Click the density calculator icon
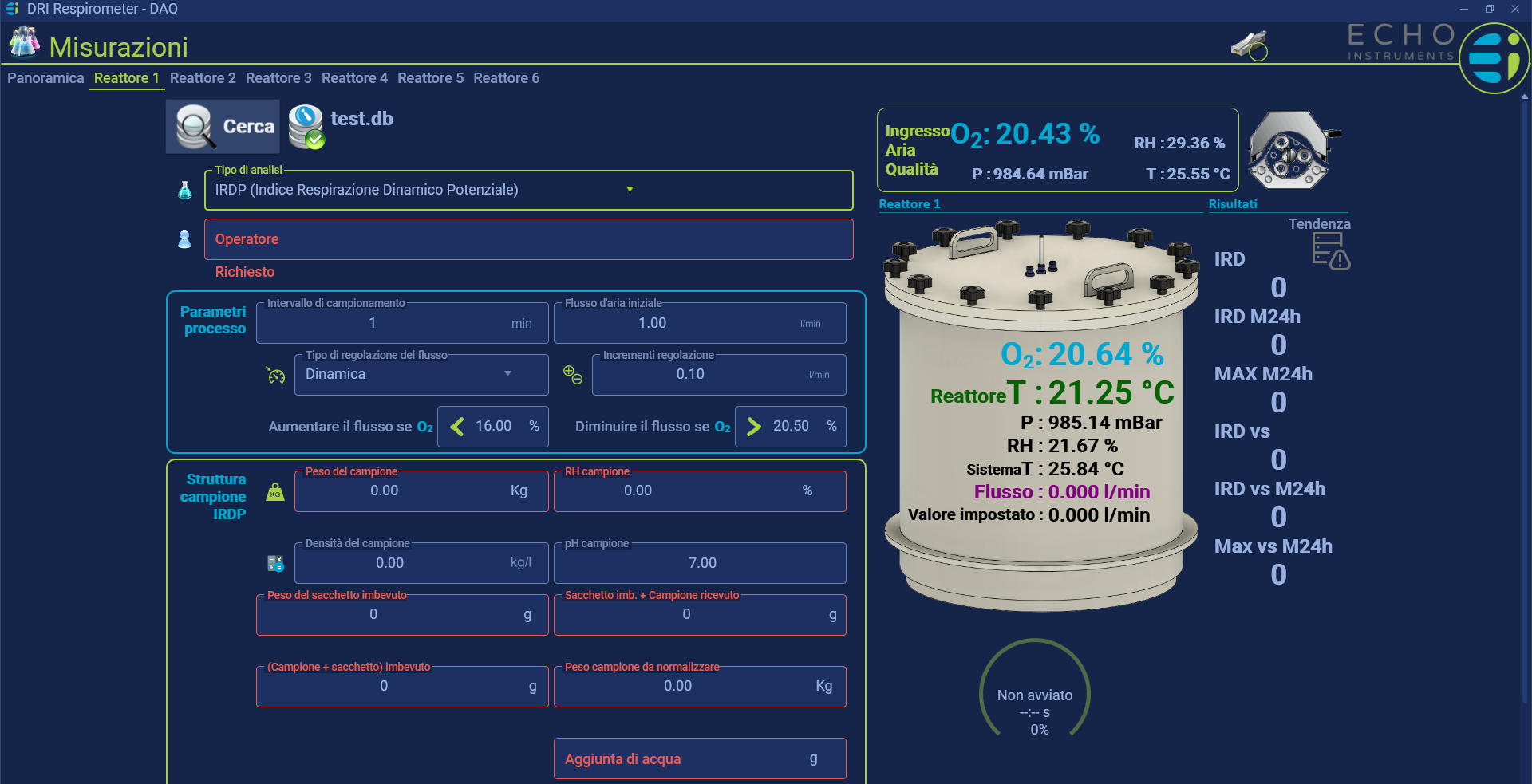 point(275,564)
